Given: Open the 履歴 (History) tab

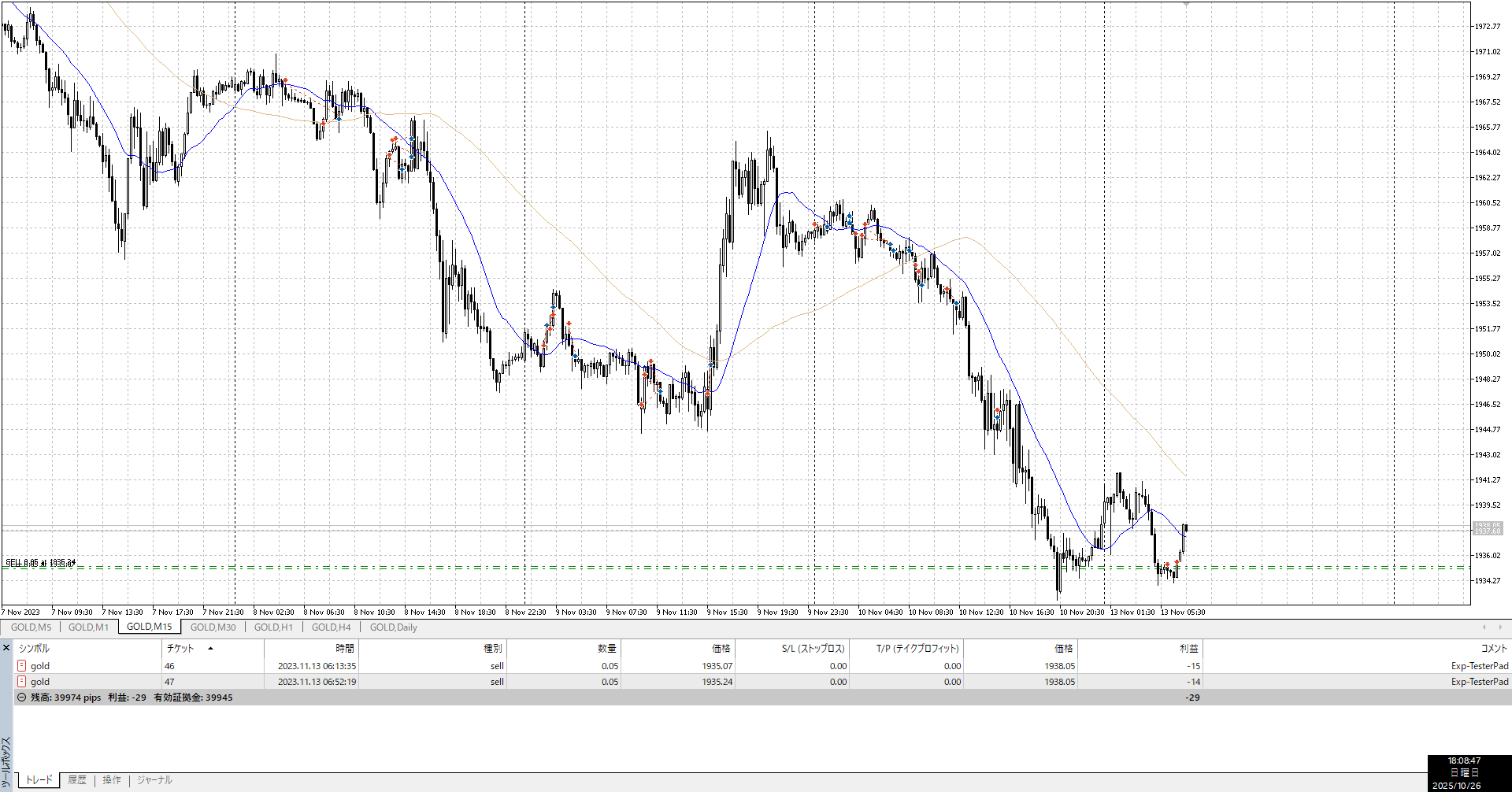Looking at the screenshot, I should (77, 780).
